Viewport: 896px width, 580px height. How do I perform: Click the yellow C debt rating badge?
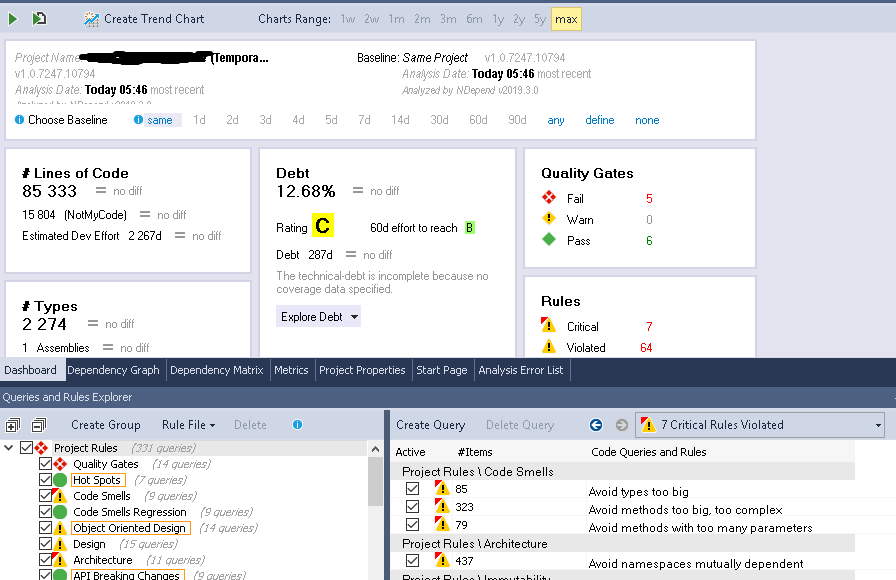322,225
